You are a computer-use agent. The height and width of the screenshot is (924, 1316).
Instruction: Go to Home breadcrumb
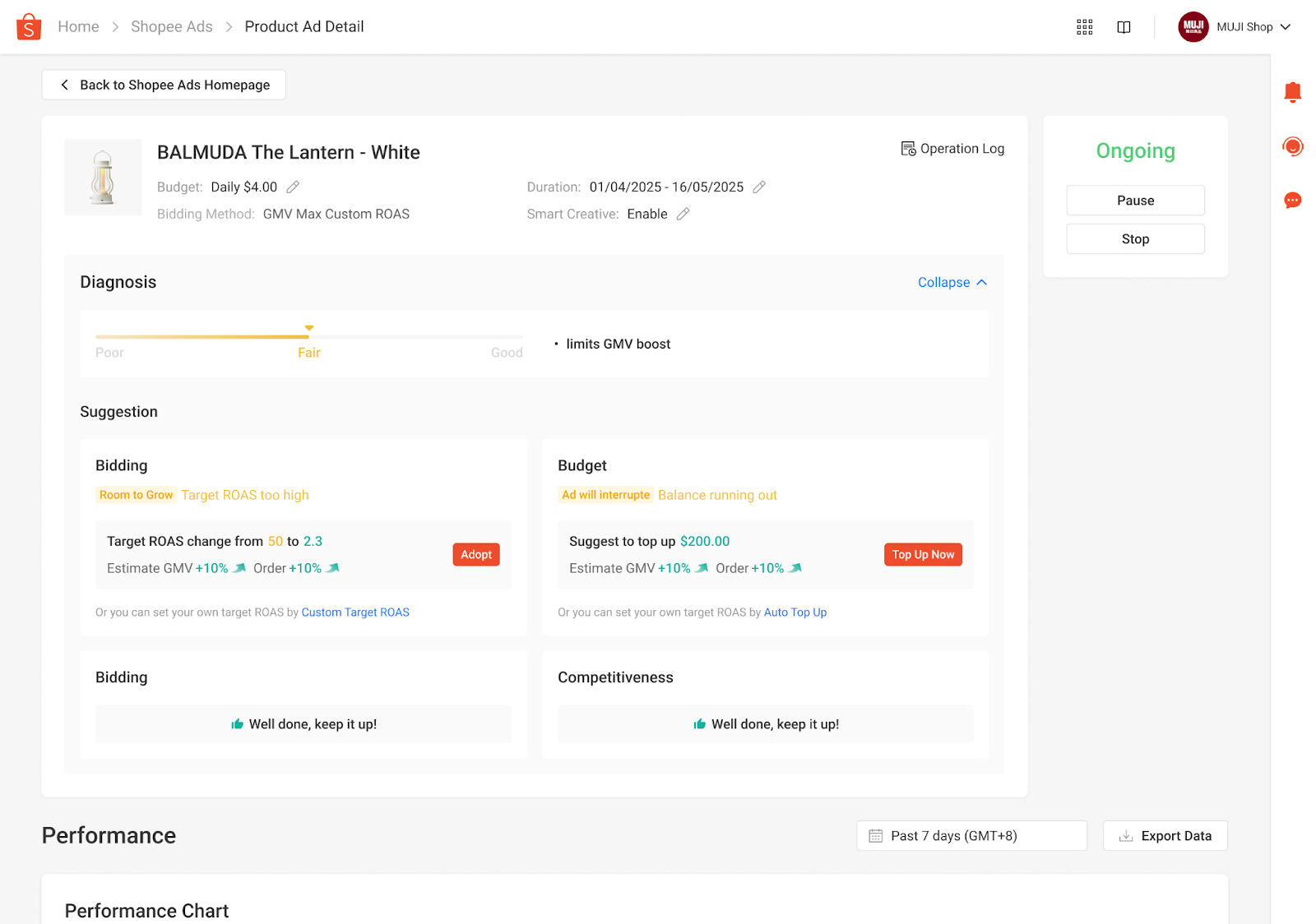(78, 27)
